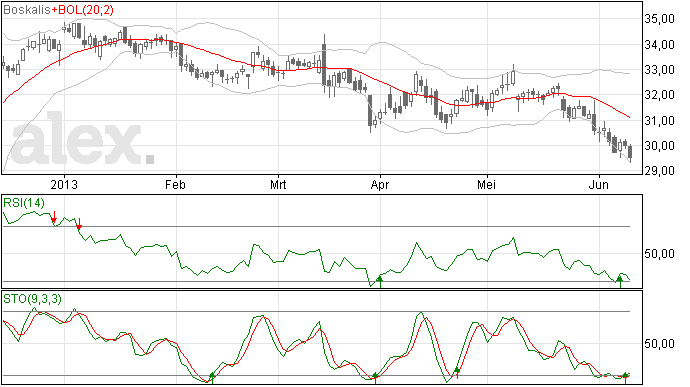
Task: Click the 50,00 label on RSI panel
Action: pyautogui.click(x=659, y=254)
